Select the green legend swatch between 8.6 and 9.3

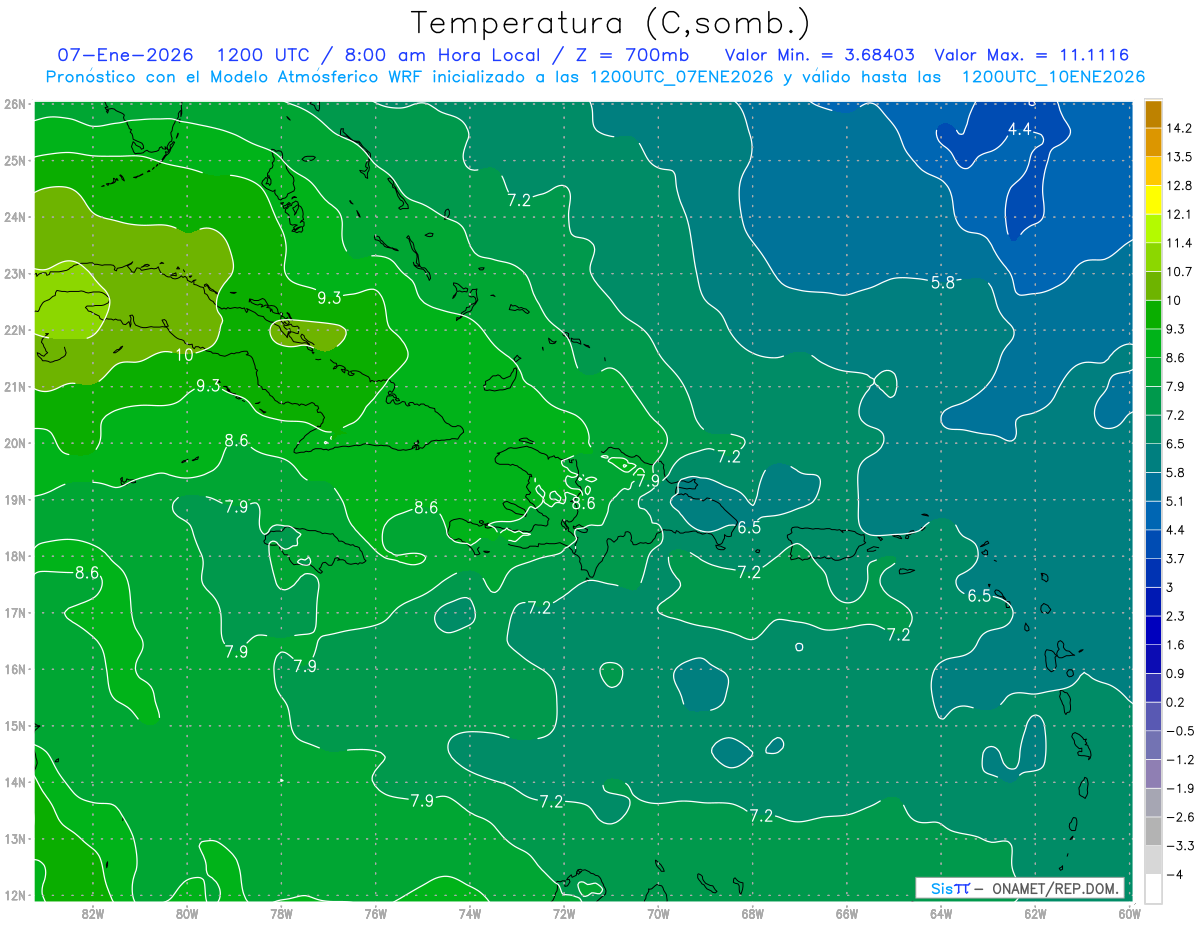pos(1153,343)
